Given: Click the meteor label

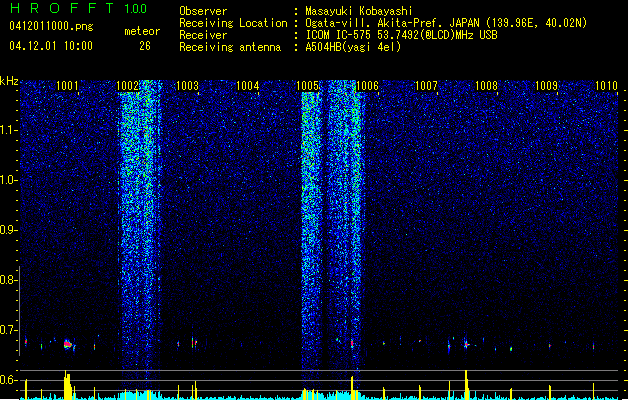Looking at the screenshot, I should tap(142, 31).
